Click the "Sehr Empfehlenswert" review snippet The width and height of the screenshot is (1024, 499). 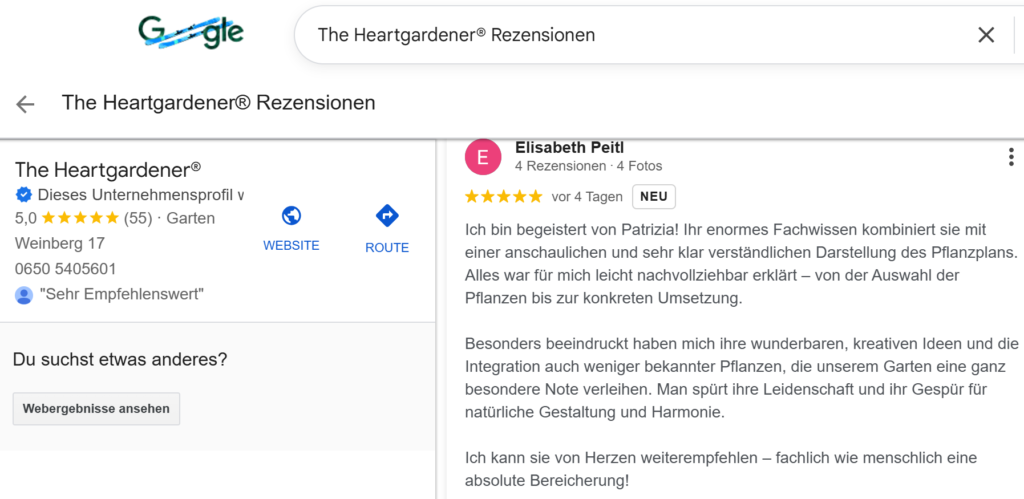tap(122, 295)
